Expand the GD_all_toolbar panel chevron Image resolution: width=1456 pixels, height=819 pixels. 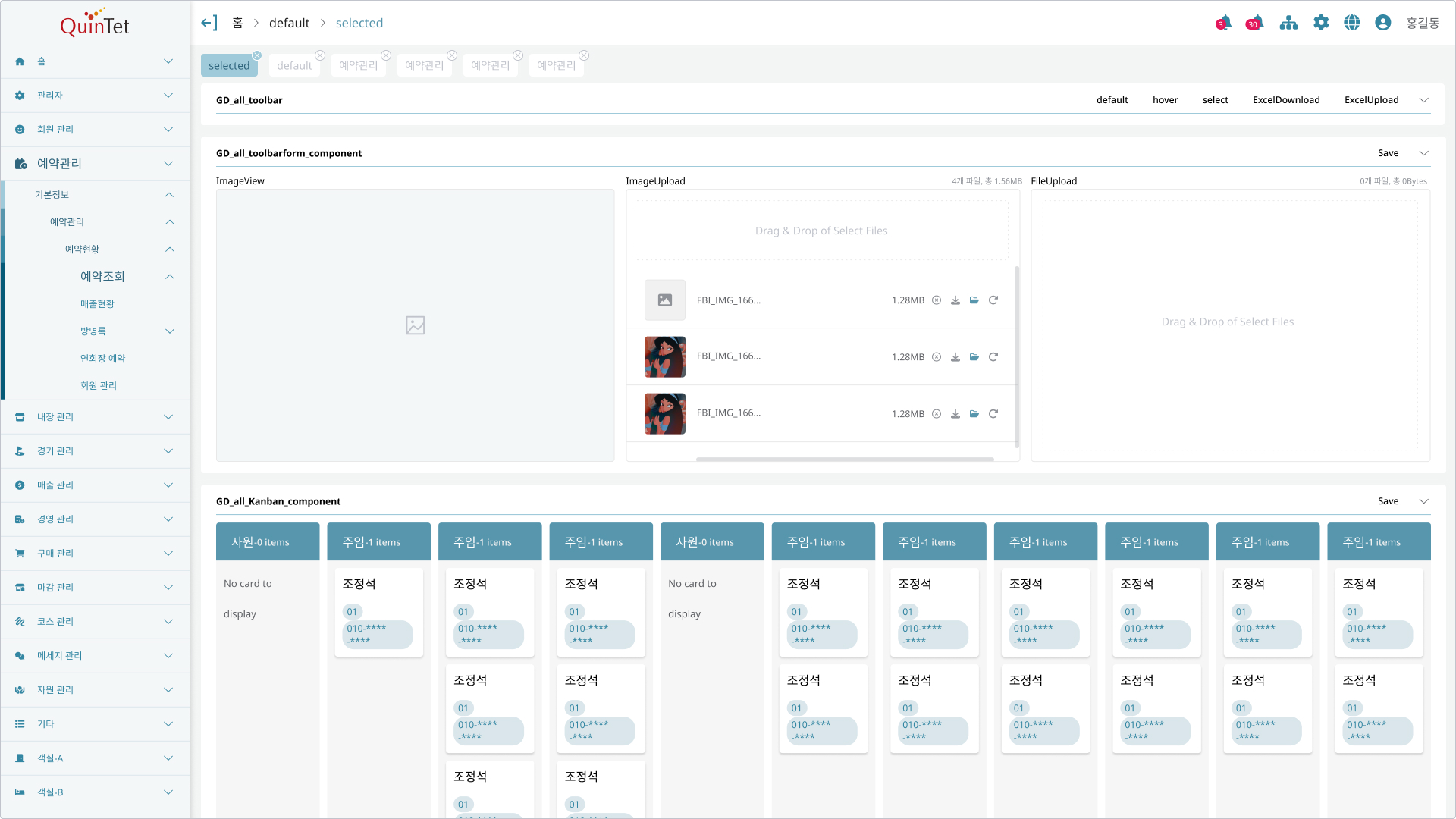coord(1424,100)
